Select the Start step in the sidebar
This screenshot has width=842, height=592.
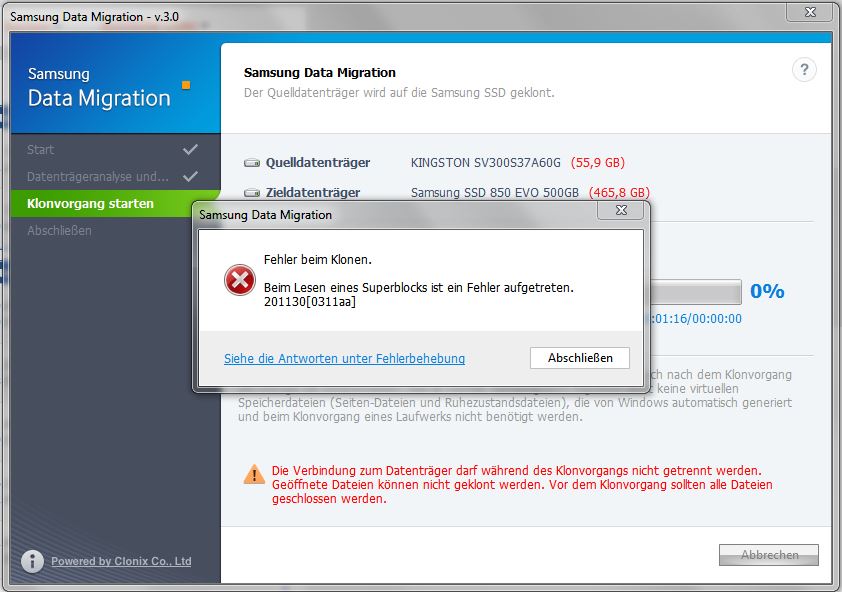(x=115, y=149)
